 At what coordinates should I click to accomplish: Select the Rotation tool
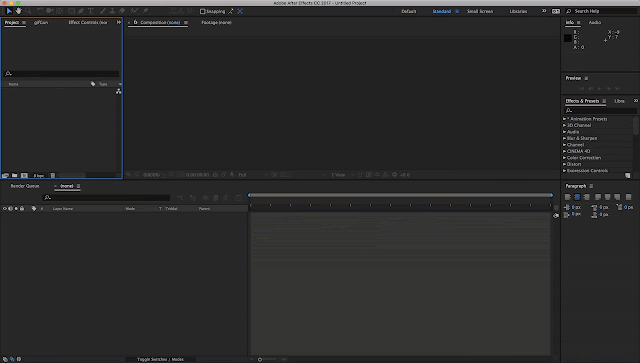[40, 11]
